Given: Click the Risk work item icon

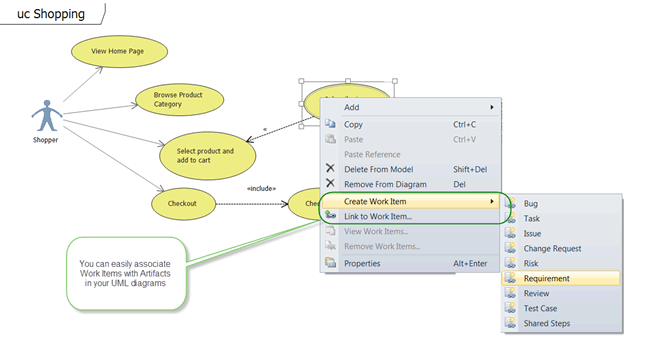Looking at the screenshot, I should coord(510,263).
